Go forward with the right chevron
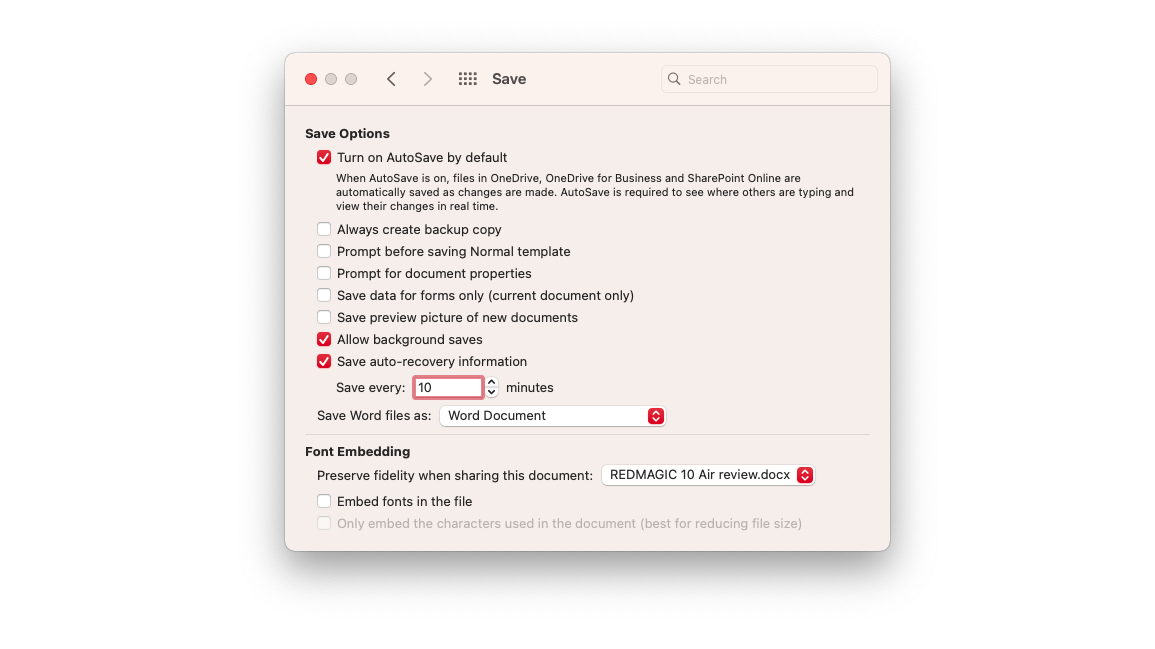This screenshot has height=649, width=1155. tap(427, 79)
